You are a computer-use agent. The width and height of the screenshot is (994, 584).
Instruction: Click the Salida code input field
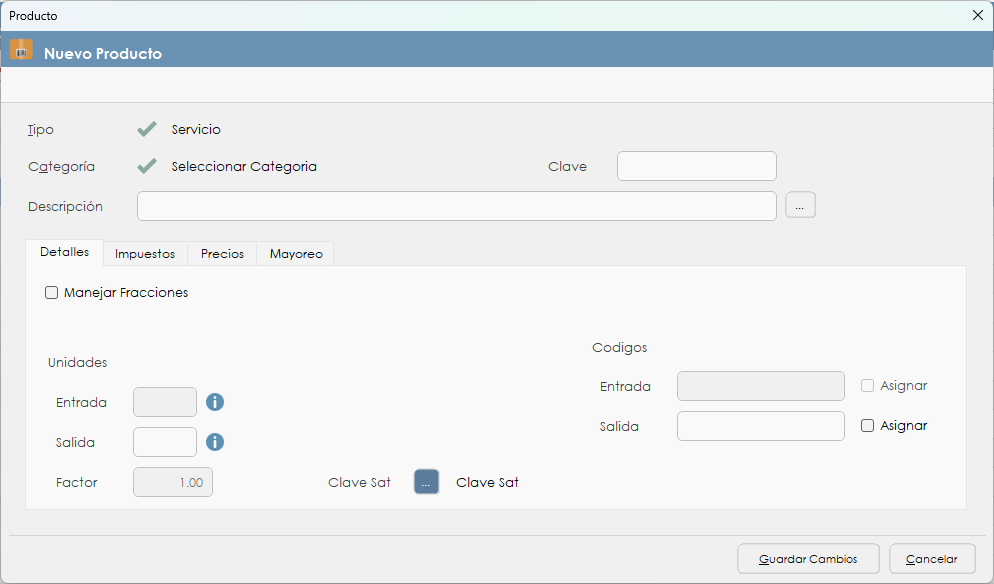tap(760, 426)
